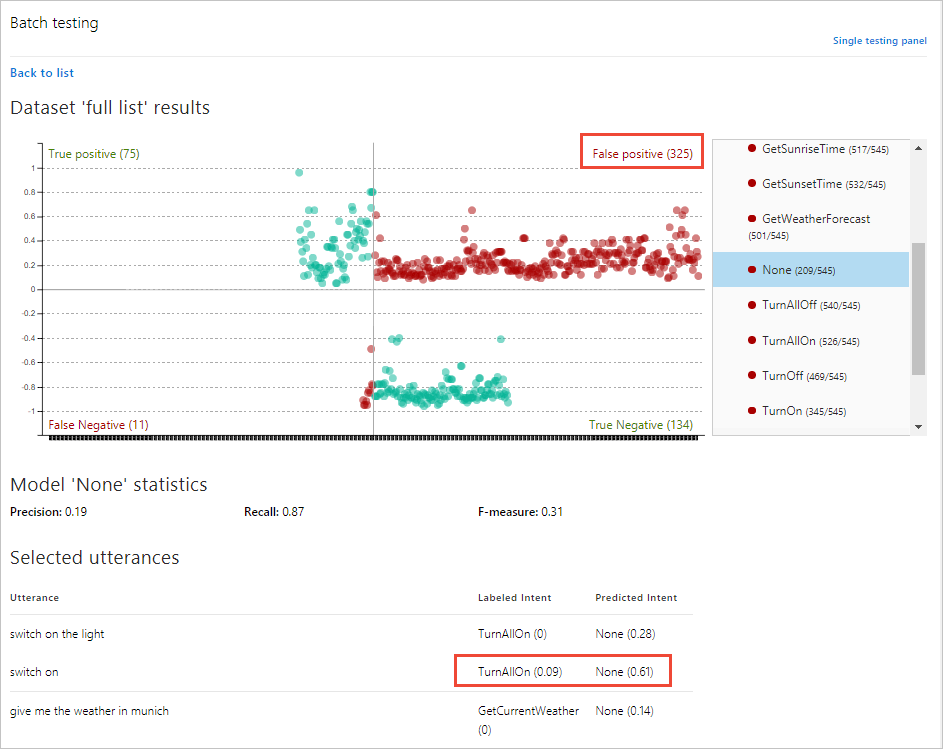943x749 pixels.
Task: Click the TurnOn red dot icon
Action: (x=752, y=411)
